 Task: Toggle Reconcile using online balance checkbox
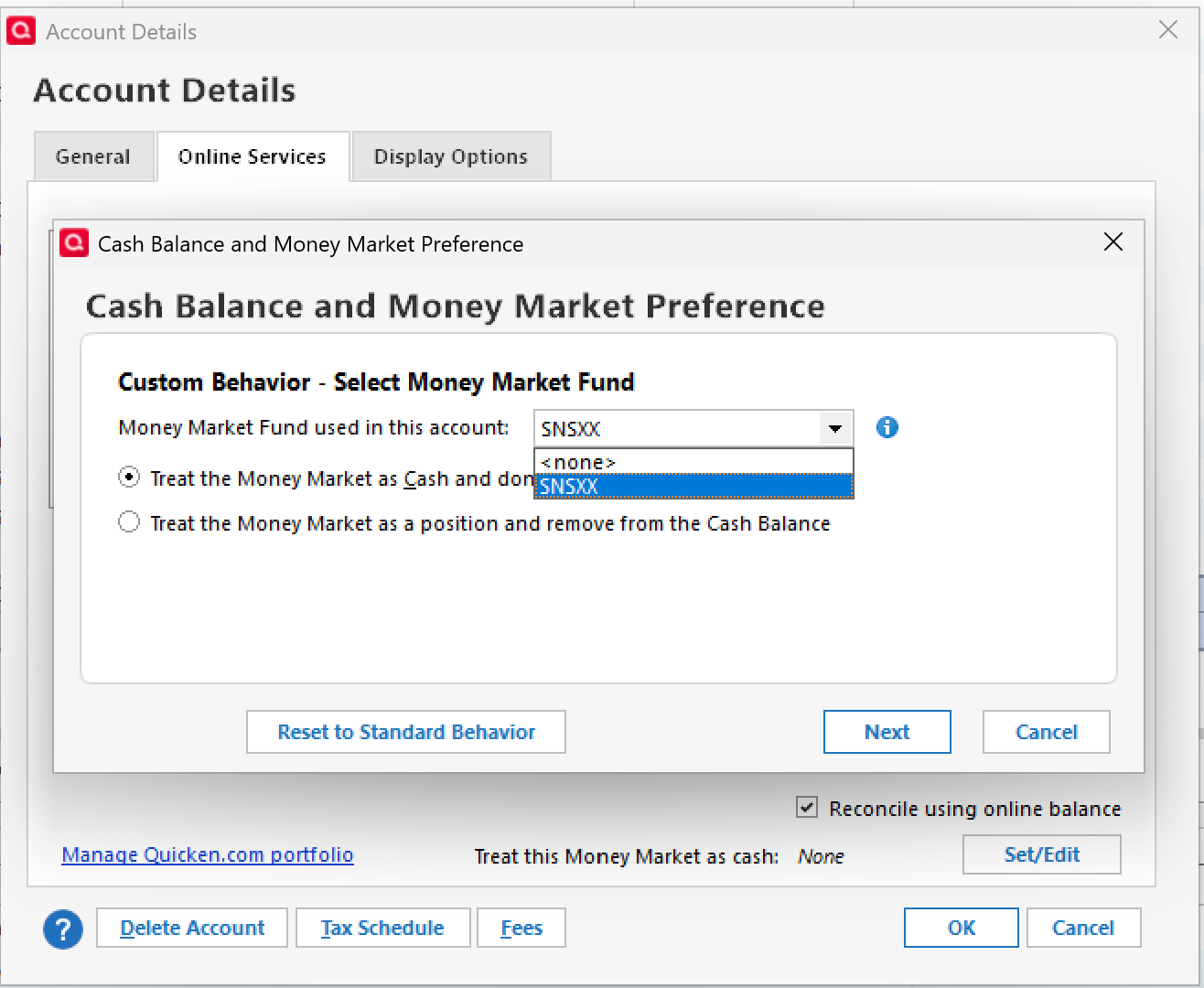(807, 808)
